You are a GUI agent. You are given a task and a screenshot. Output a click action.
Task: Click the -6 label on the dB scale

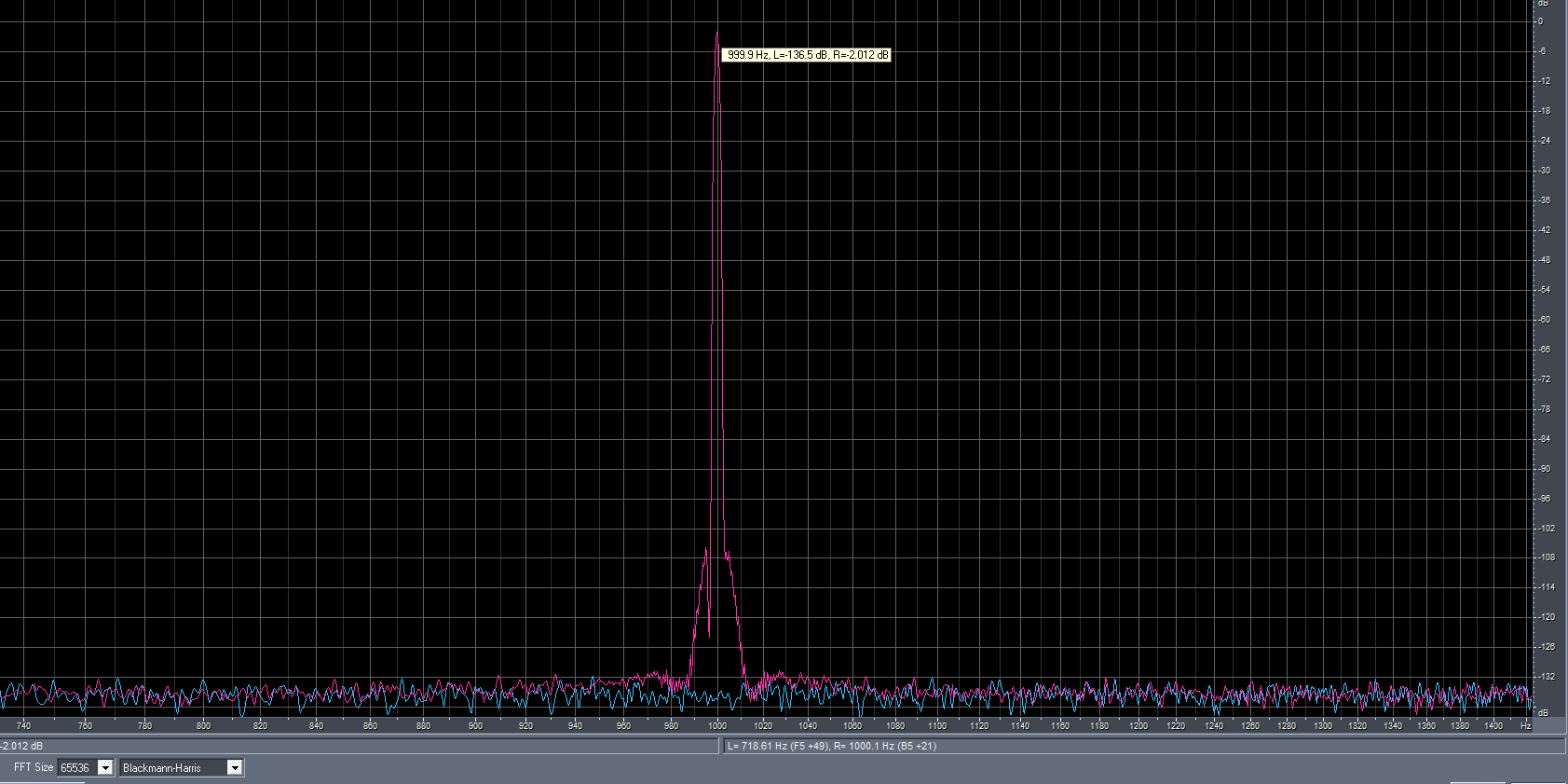[1543, 51]
